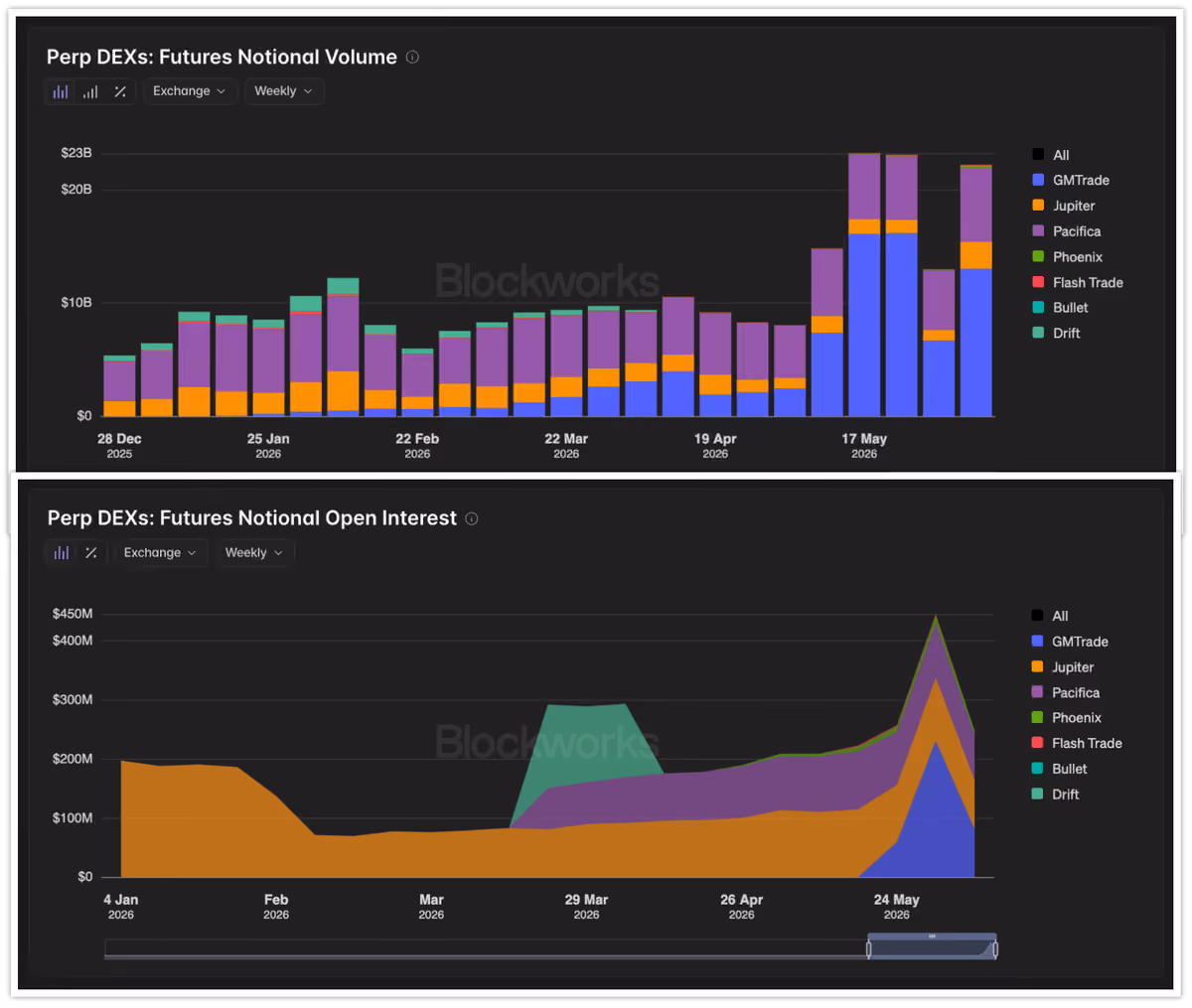Click the tallest bar before the 17 May label
This screenshot has width=1192, height=1008.
coord(826,333)
